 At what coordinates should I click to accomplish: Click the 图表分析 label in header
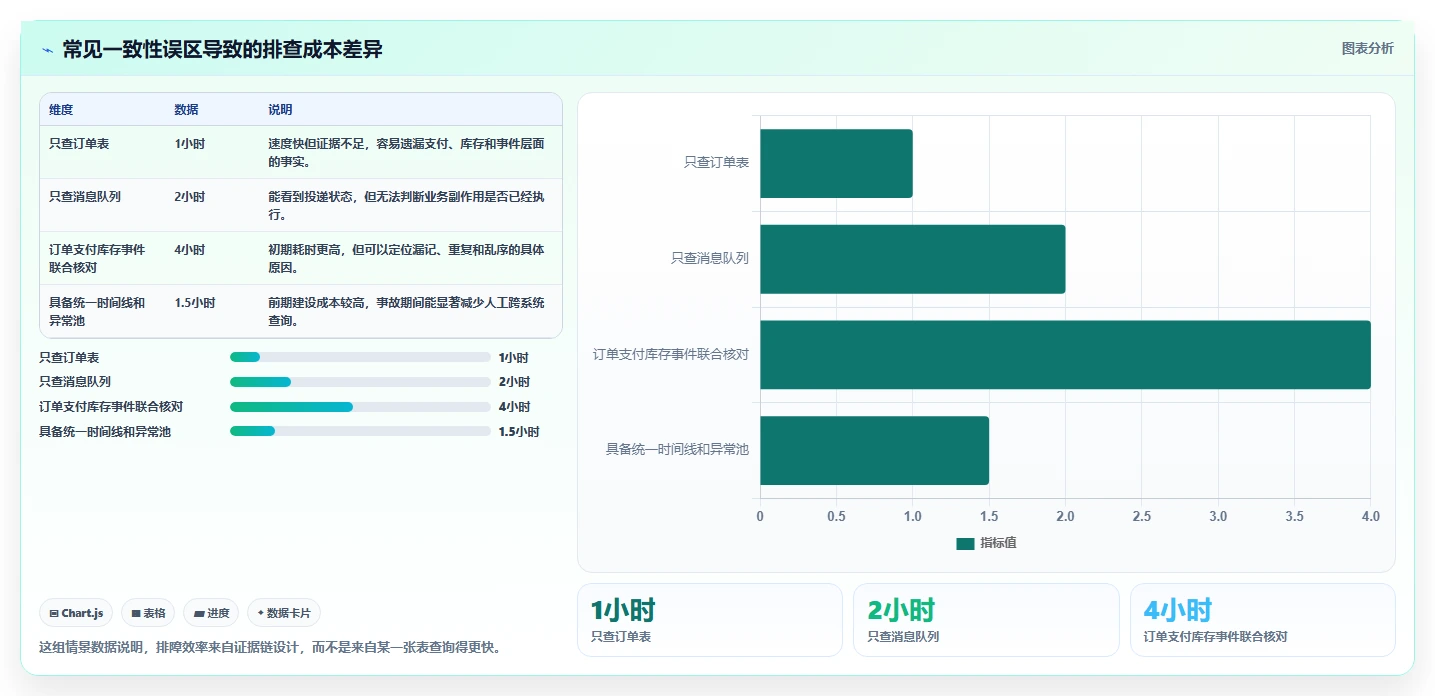(x=1367, y=49)
